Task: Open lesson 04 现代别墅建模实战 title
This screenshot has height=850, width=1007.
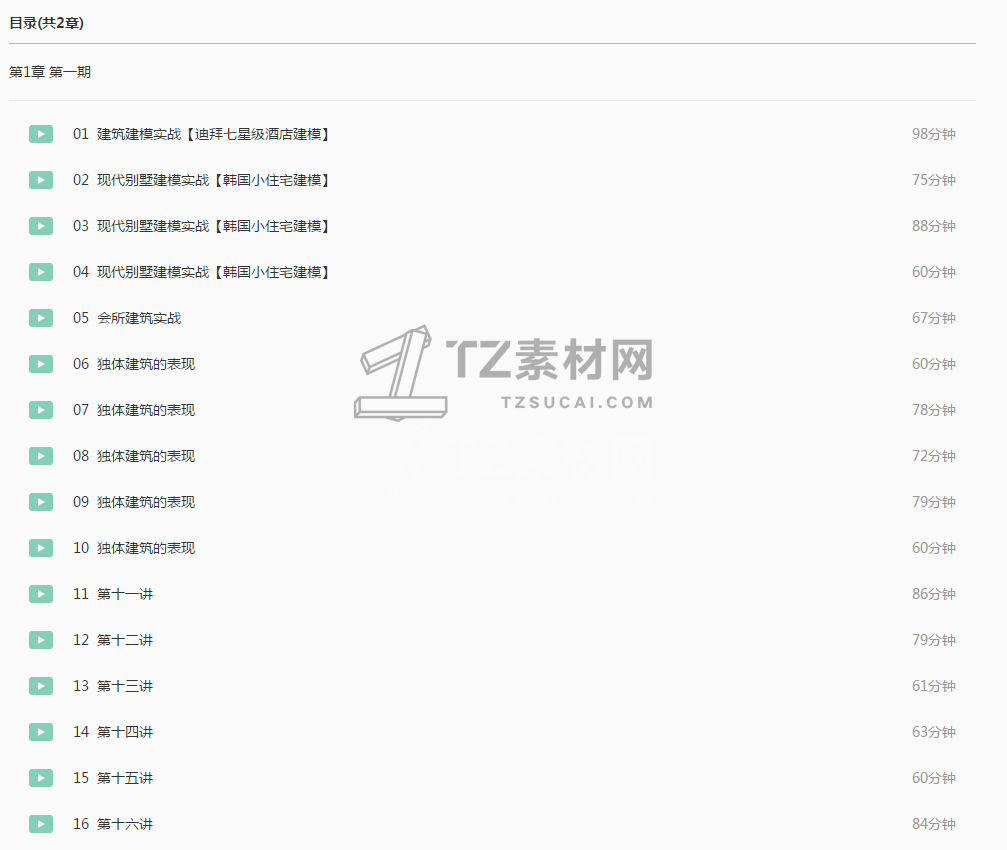Action: pyautogui.click(x=201, y=272)
